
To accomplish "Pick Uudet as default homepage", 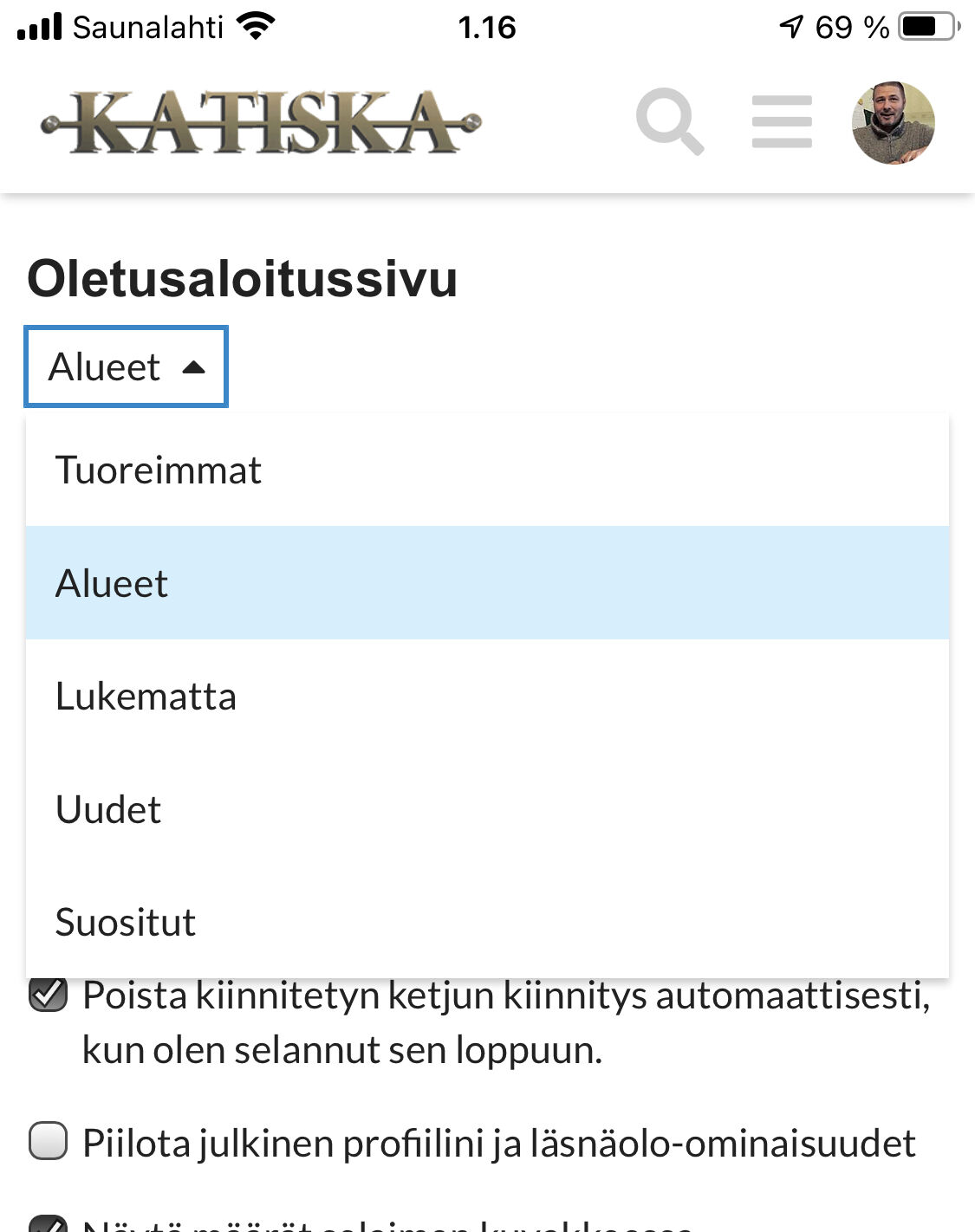I will coord(108,809).
